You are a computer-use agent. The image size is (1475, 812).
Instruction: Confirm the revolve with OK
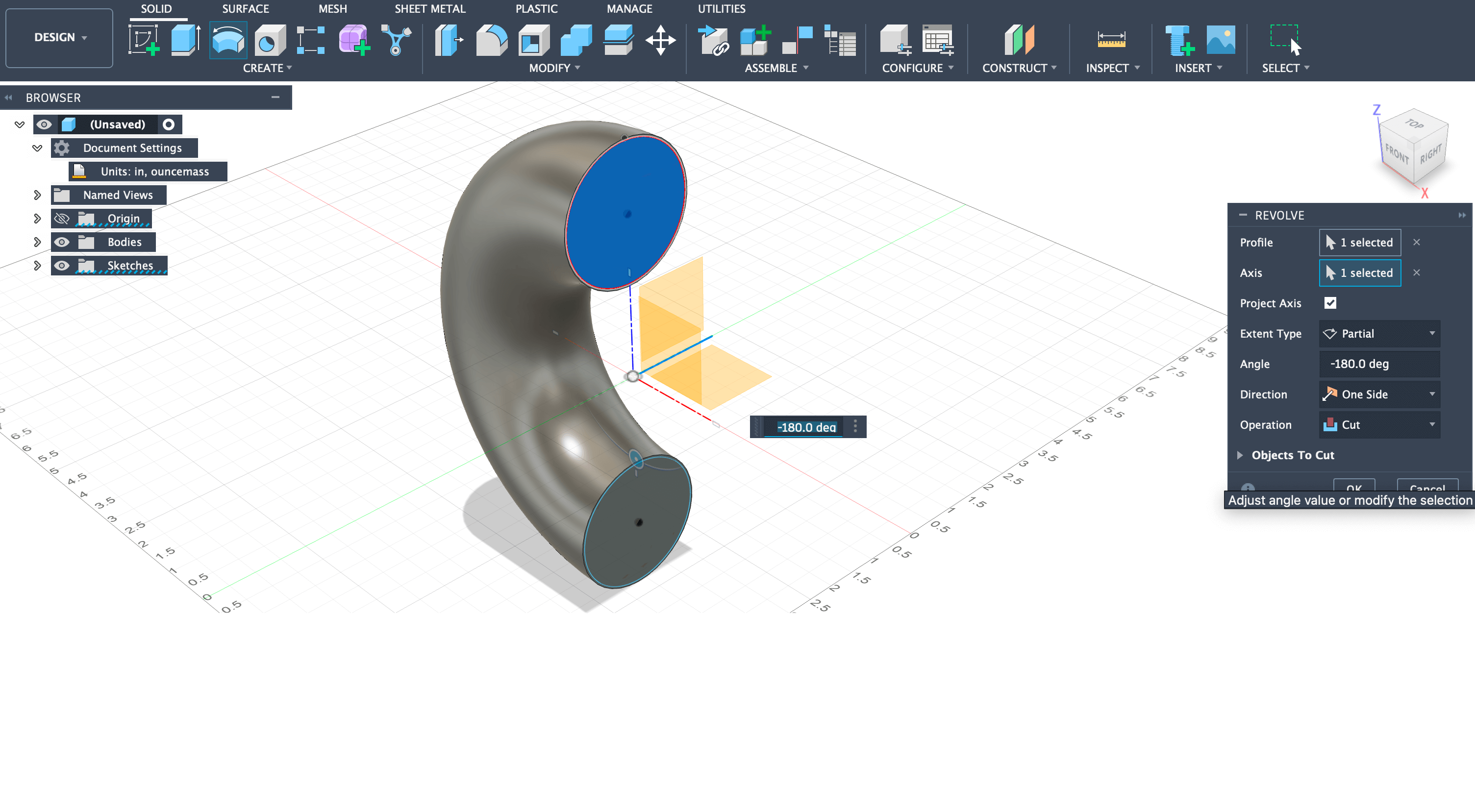[x=1354, y=488]
